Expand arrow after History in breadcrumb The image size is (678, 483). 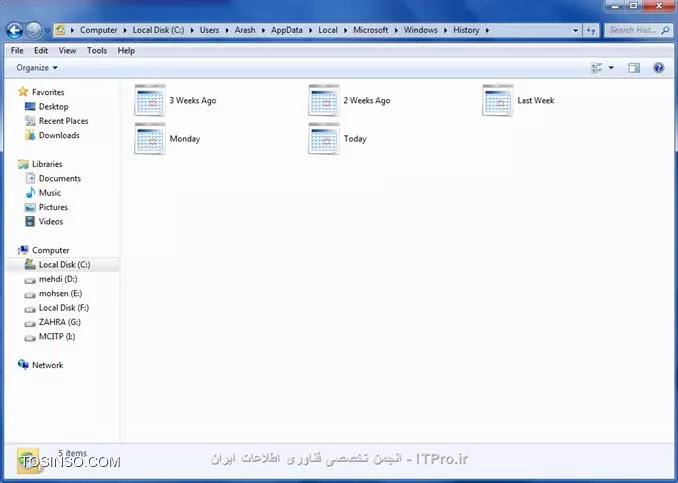(x=487, y=30)
